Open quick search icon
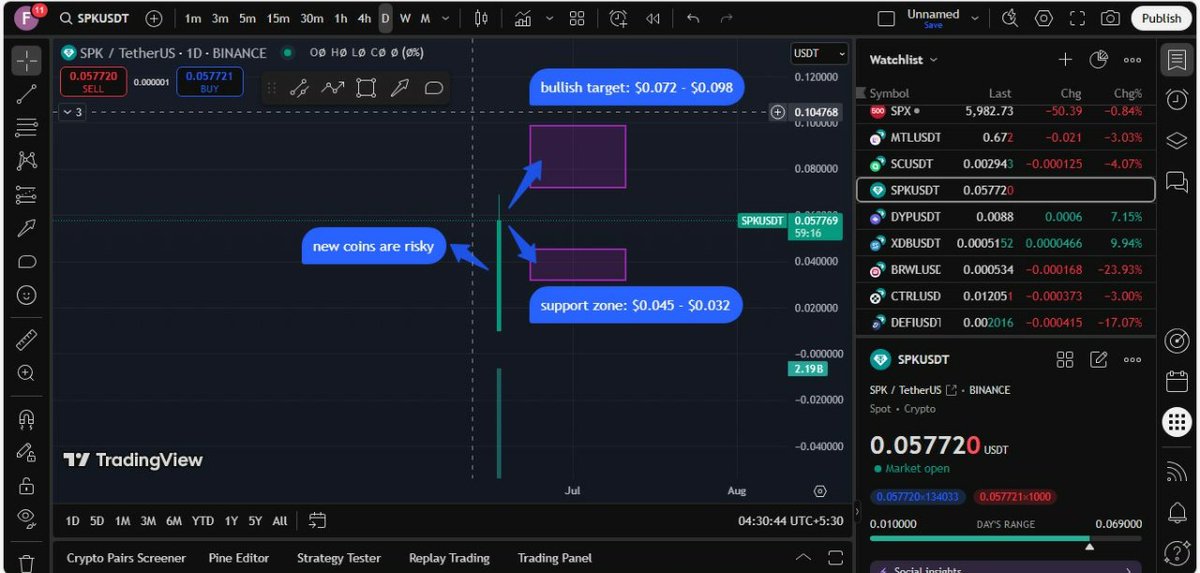The image size is (1200, 573). click(1010, 18)
